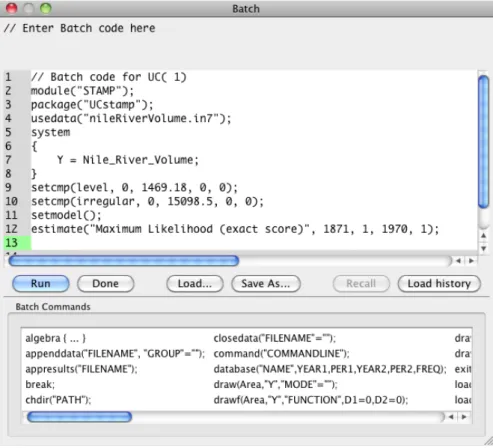
Task: Click the Batch Commands list scroll-right arrow
Action: coord(464,417)
